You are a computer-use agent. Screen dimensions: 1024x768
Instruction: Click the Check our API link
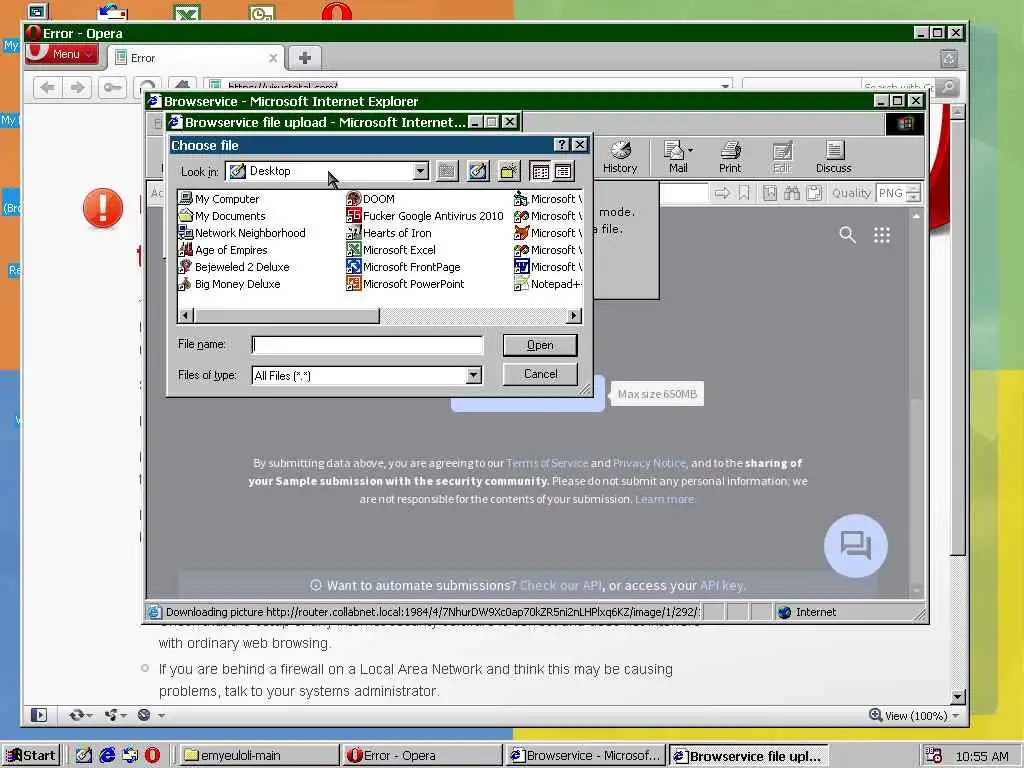[561, 585]
